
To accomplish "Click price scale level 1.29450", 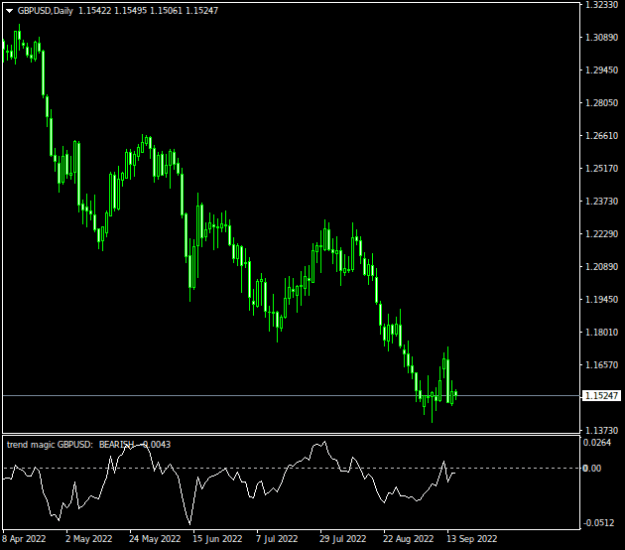I will 601,70.
